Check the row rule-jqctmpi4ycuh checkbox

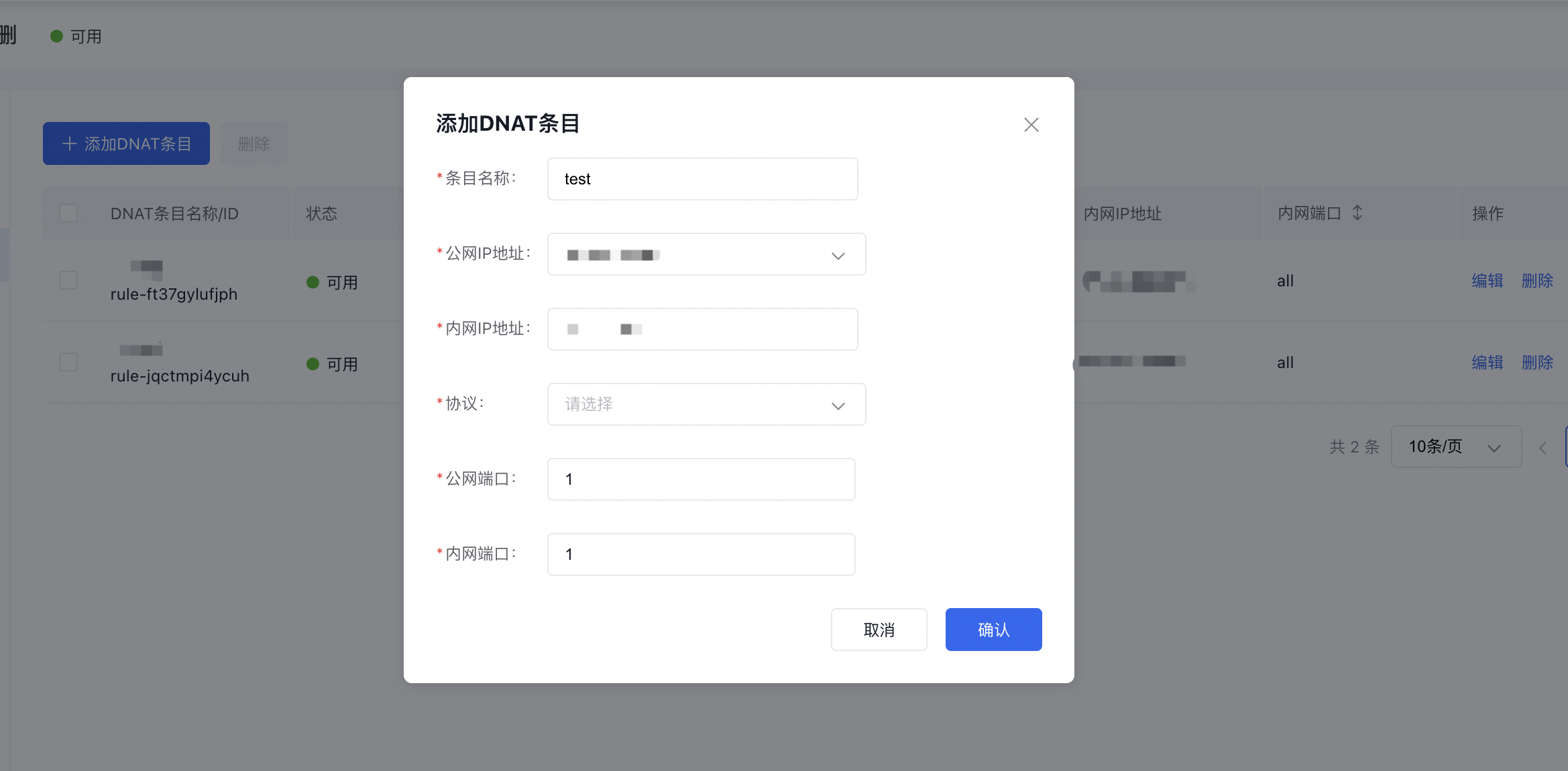[x=68, y=362]
